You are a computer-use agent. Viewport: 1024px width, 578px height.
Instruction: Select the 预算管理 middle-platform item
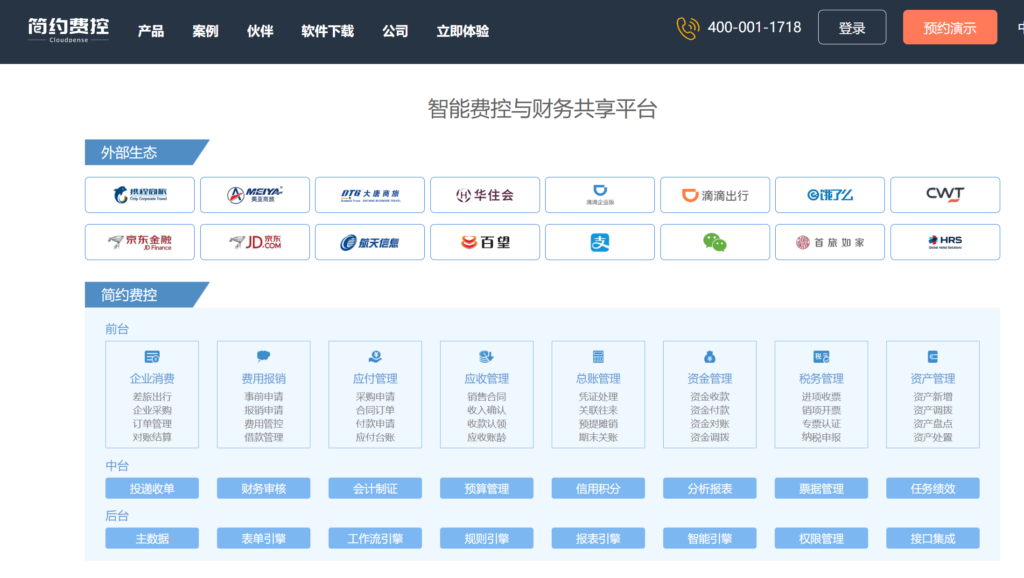486,488
